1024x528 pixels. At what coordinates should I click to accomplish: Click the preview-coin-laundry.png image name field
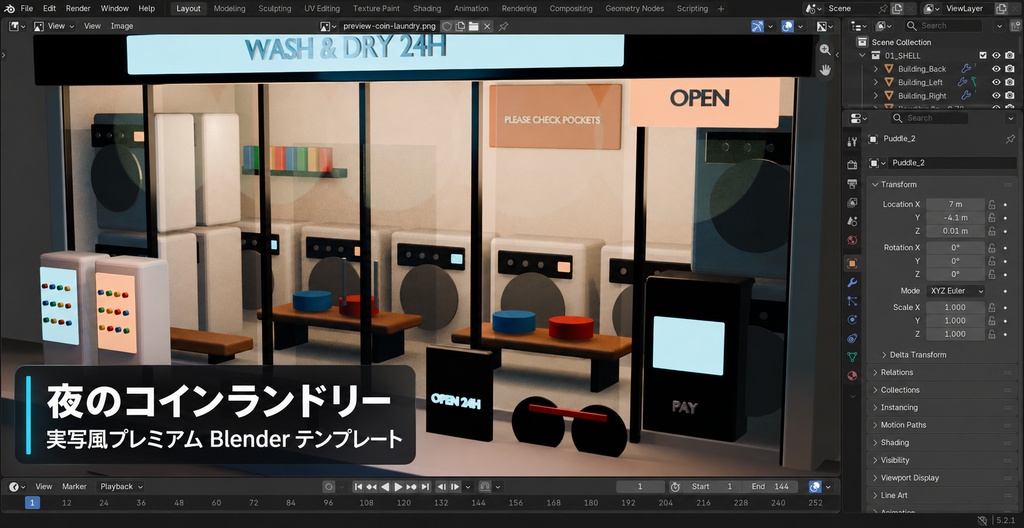point(390,27)
